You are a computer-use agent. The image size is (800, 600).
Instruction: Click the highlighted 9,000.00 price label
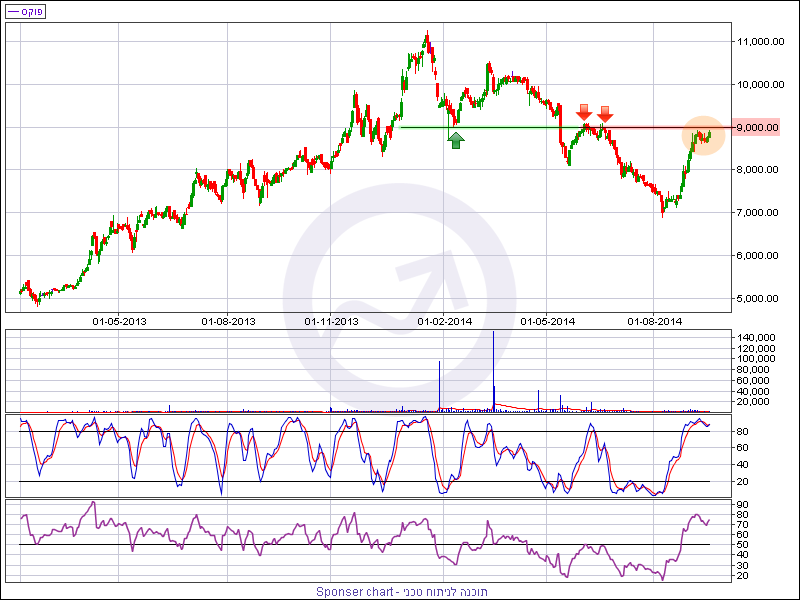(756, 127)
